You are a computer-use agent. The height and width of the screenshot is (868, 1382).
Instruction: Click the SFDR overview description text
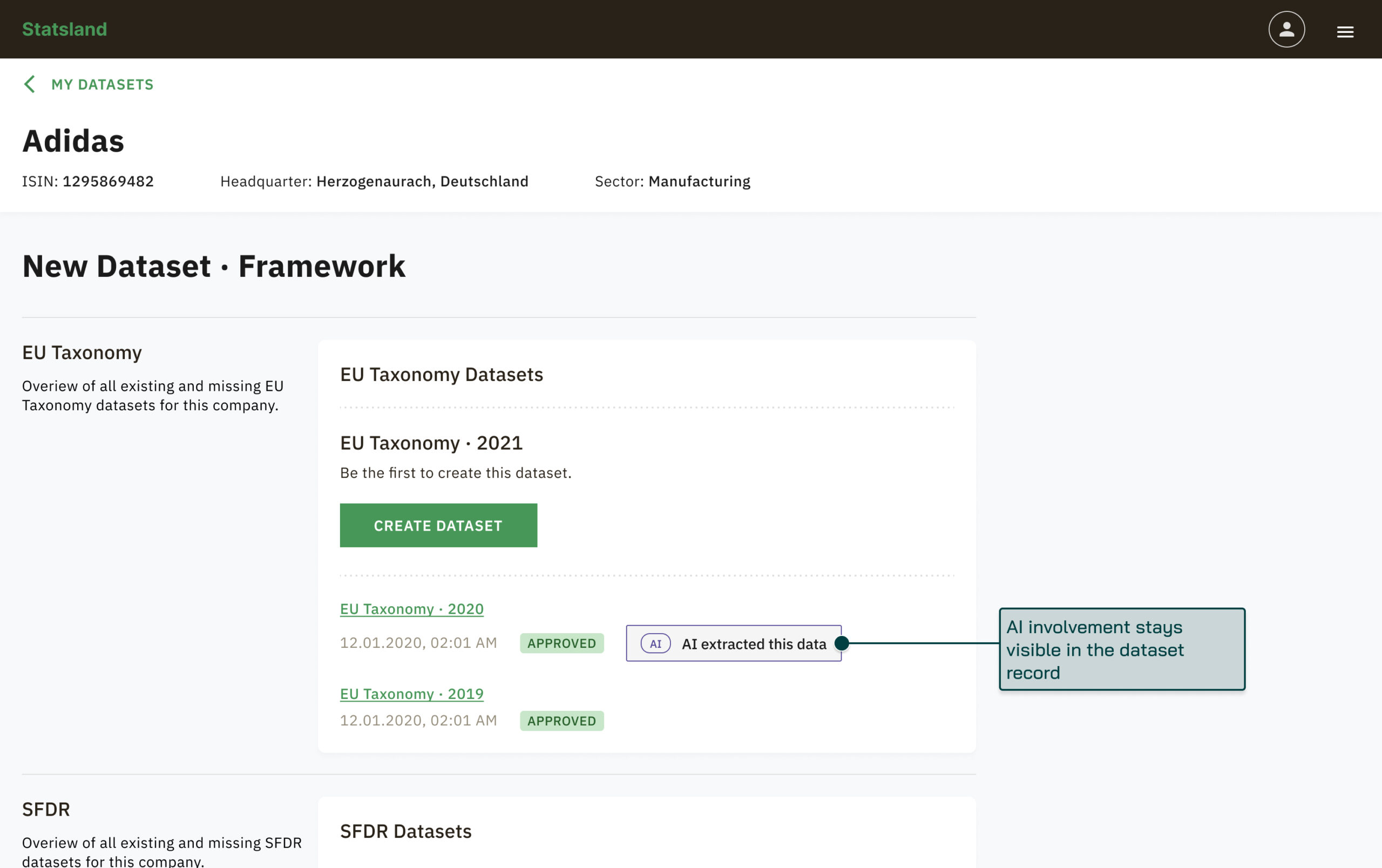point(162,851)
